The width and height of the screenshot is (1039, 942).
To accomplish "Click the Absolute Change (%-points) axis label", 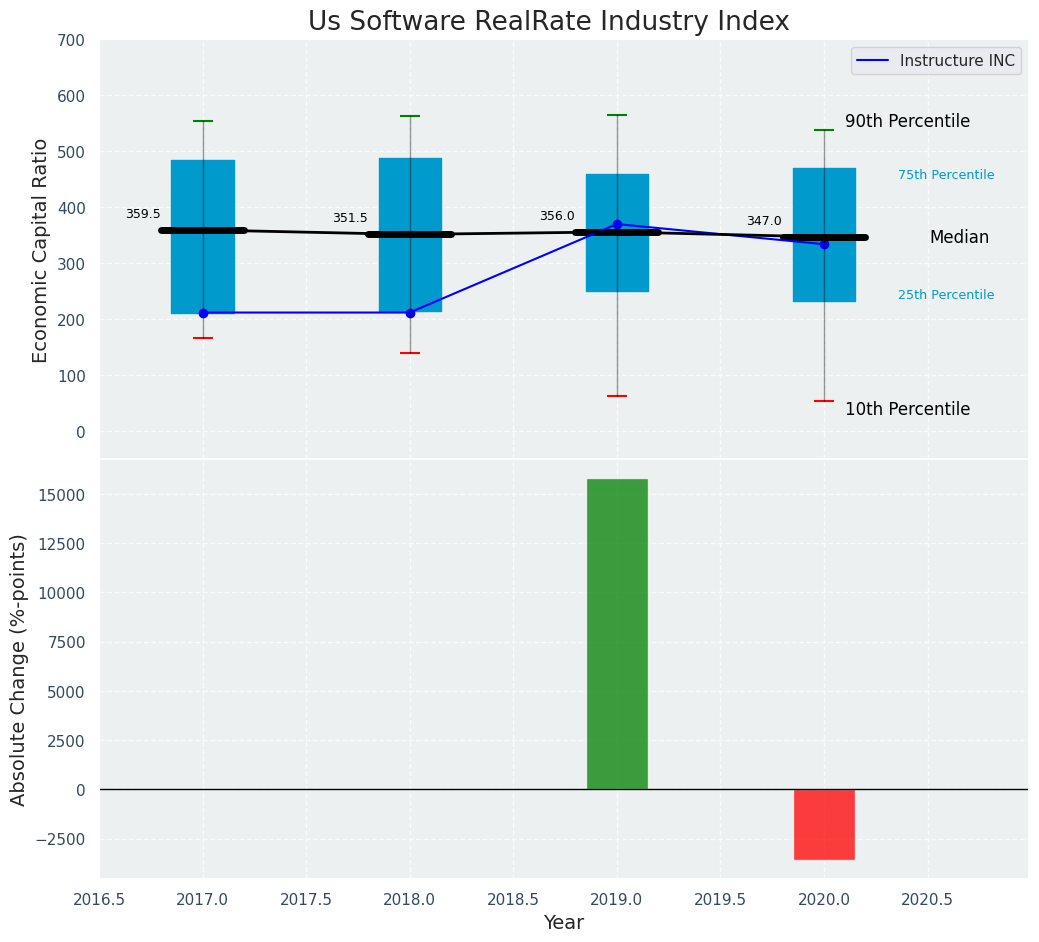I will (18, 669).
